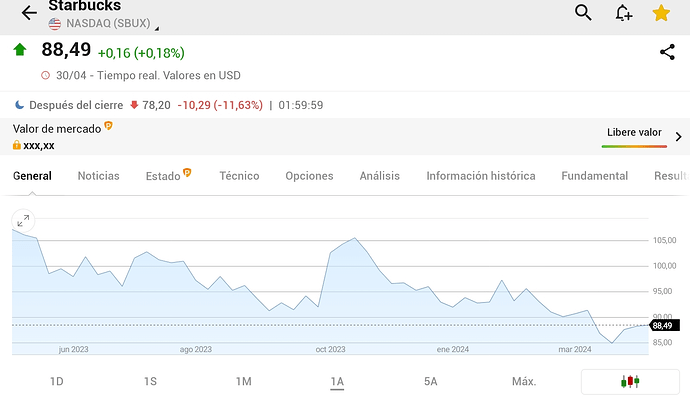Screen dimensions: 690x409
Task: Click the +0,16 (+0,18%) change text
Action: pos(141,53)
